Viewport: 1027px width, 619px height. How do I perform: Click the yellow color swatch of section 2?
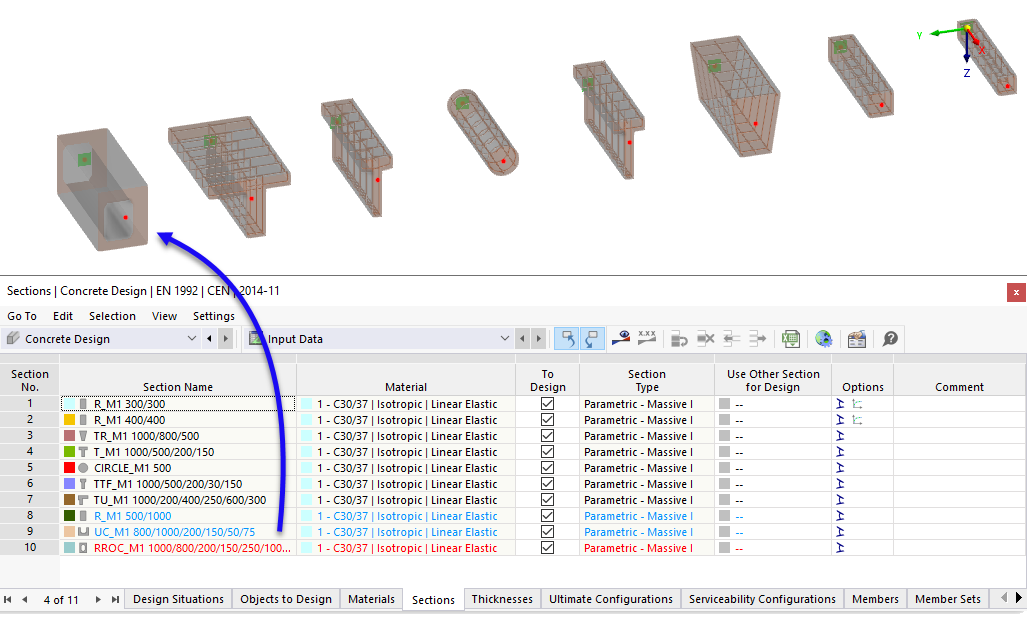click(69, 420)
